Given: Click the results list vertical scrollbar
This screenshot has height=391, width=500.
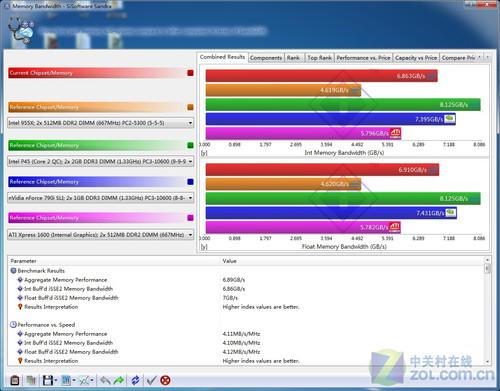Looking at the screenshot, I should (487, 311).
